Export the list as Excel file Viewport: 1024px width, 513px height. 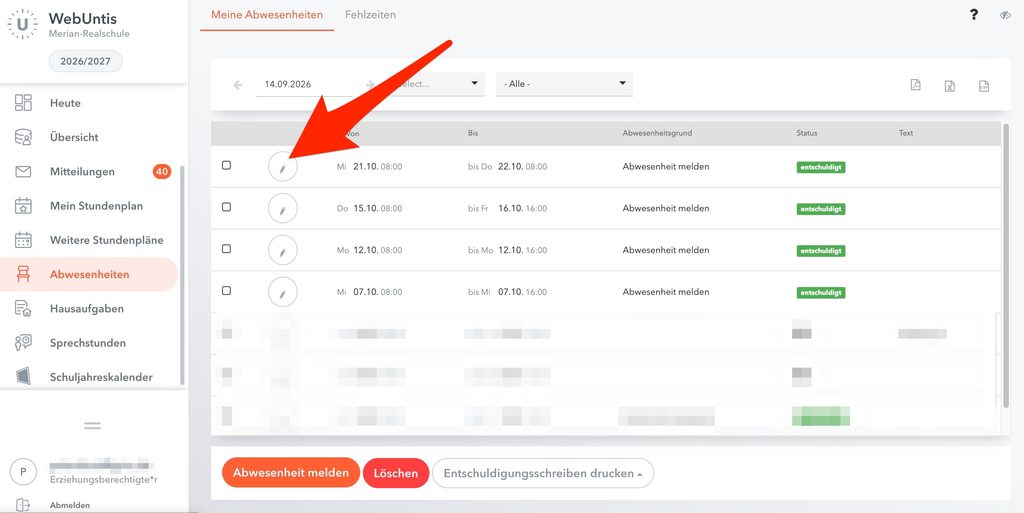pos(950,86)
